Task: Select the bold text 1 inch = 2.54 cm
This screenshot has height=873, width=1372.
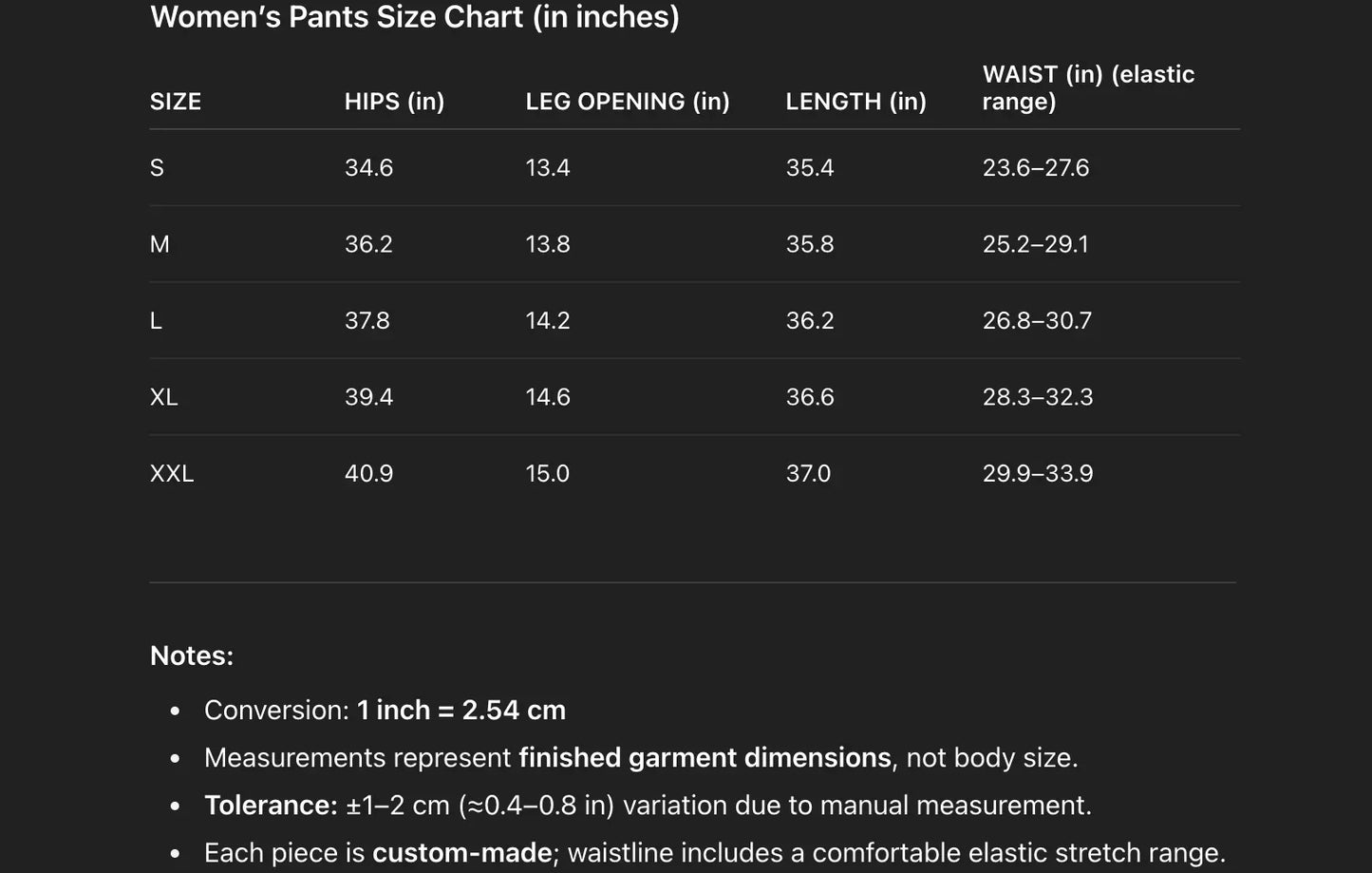Action: (461, 711)
